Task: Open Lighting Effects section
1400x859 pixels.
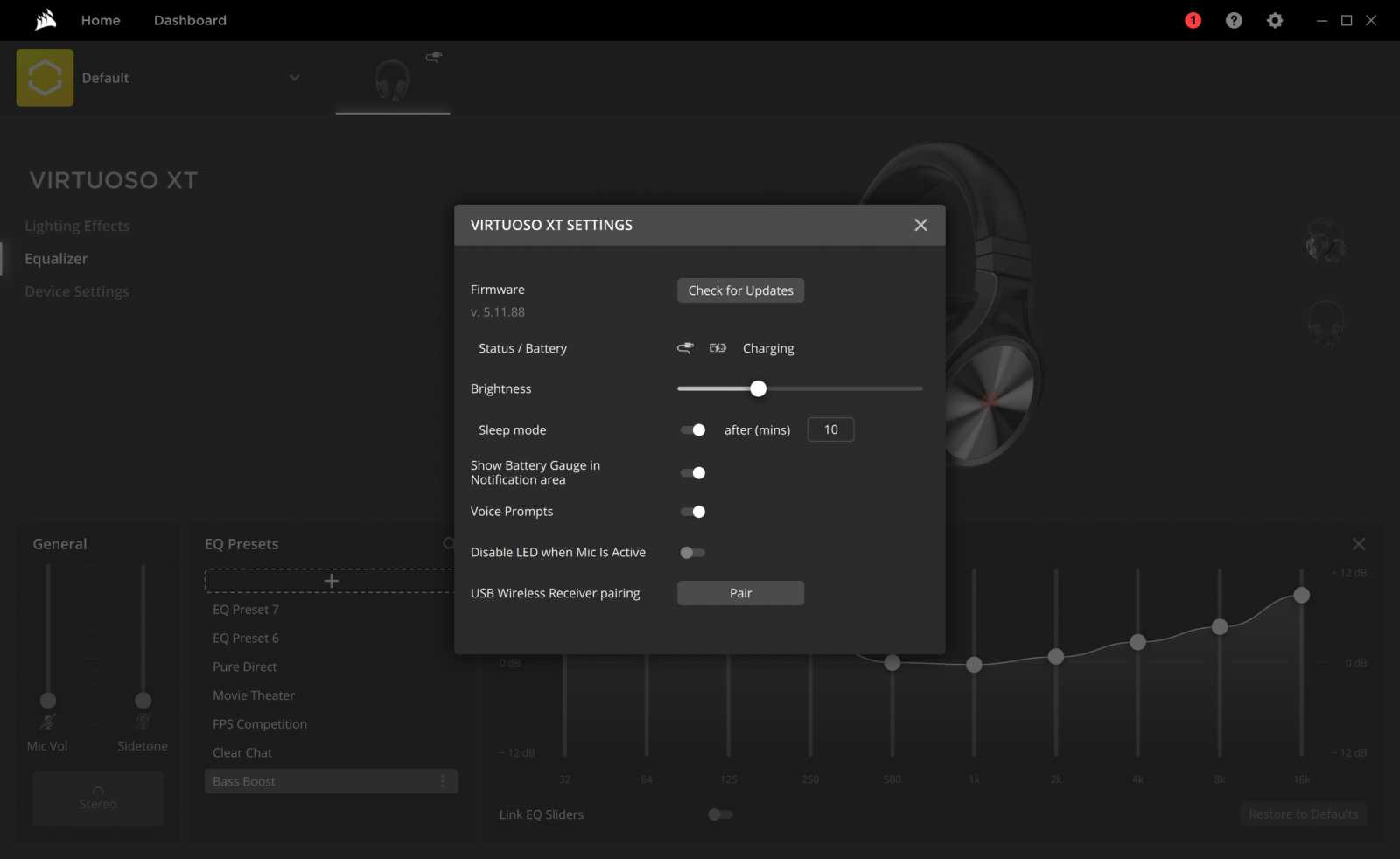Action: 77,226
